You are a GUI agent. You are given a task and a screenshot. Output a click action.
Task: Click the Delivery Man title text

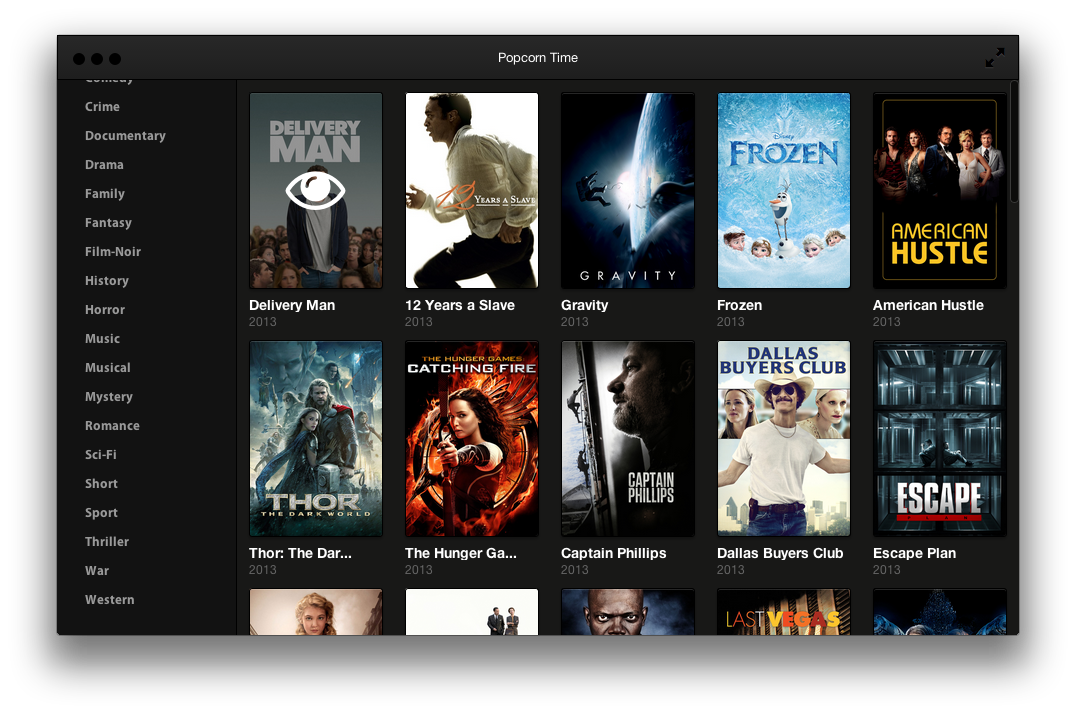coord(292,306)
